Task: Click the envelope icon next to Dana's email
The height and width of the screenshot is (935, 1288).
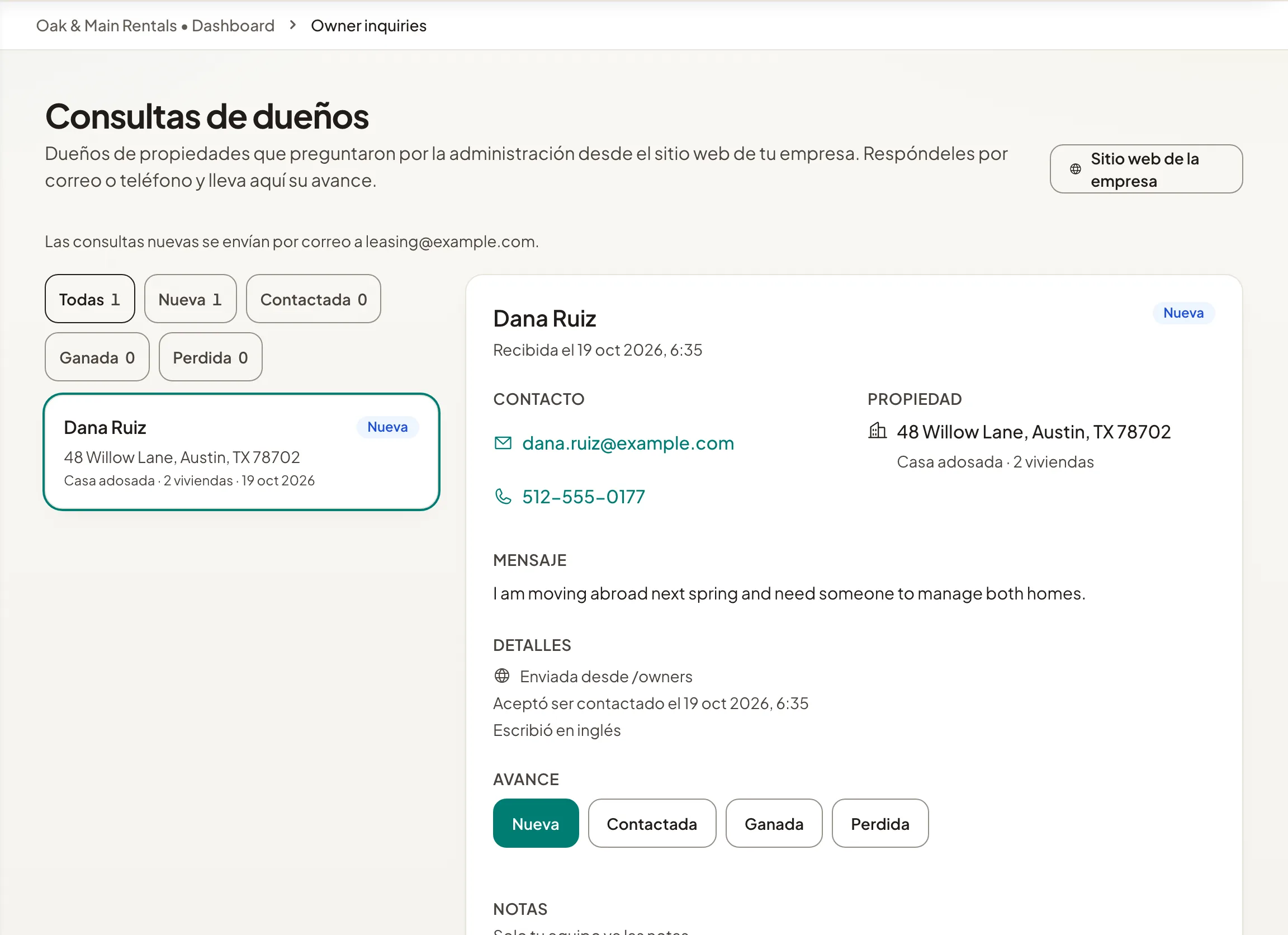Action: [503, 442]
